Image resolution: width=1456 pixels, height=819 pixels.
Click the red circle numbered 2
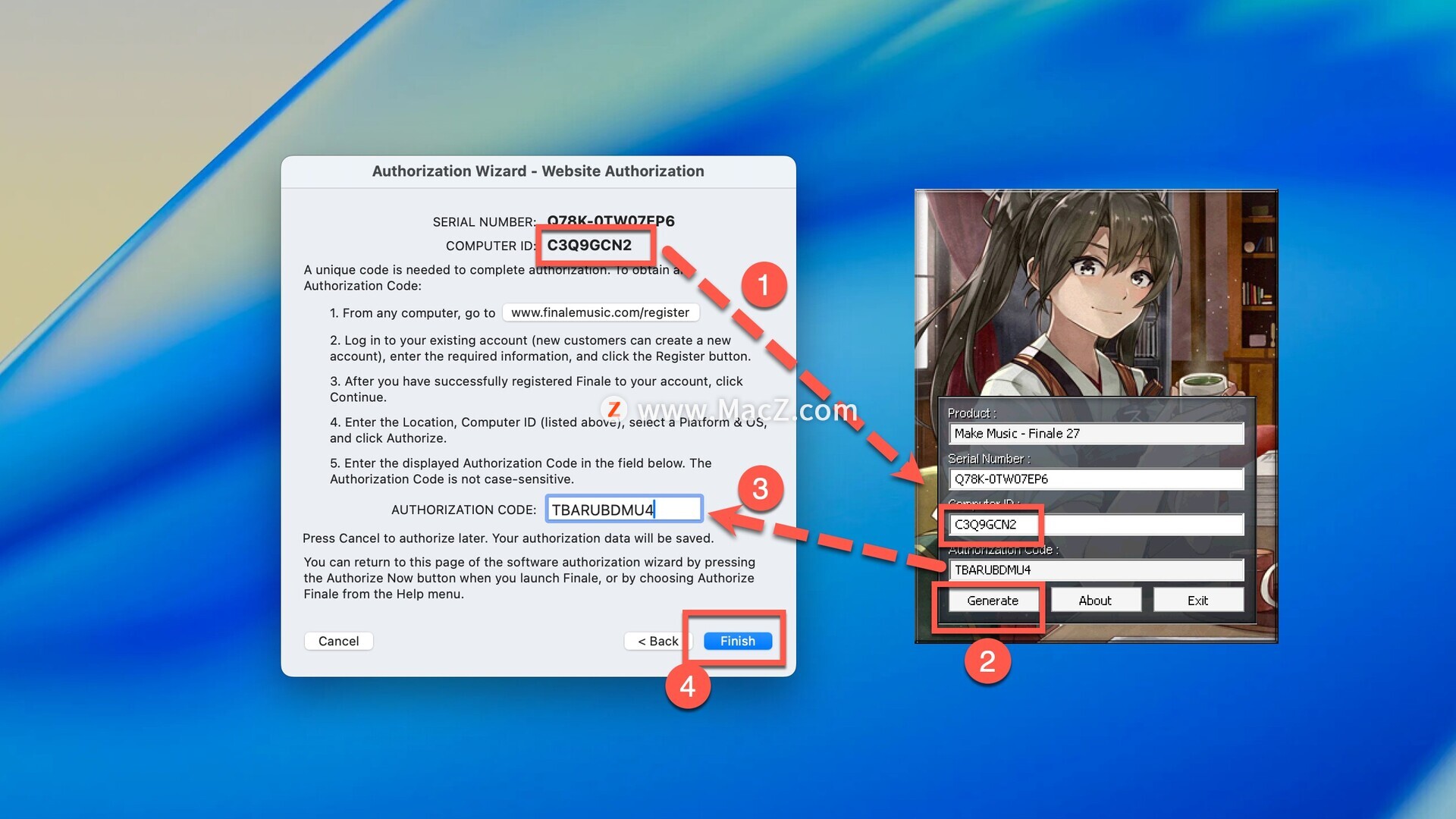pos(987,661)
